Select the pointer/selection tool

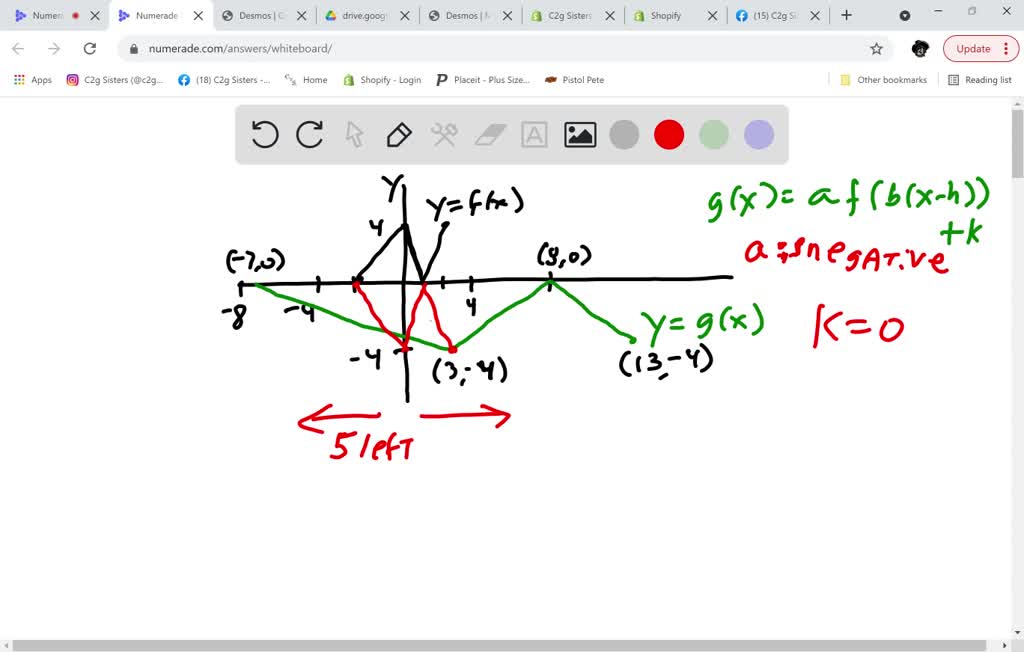click(x=353, y=134)
